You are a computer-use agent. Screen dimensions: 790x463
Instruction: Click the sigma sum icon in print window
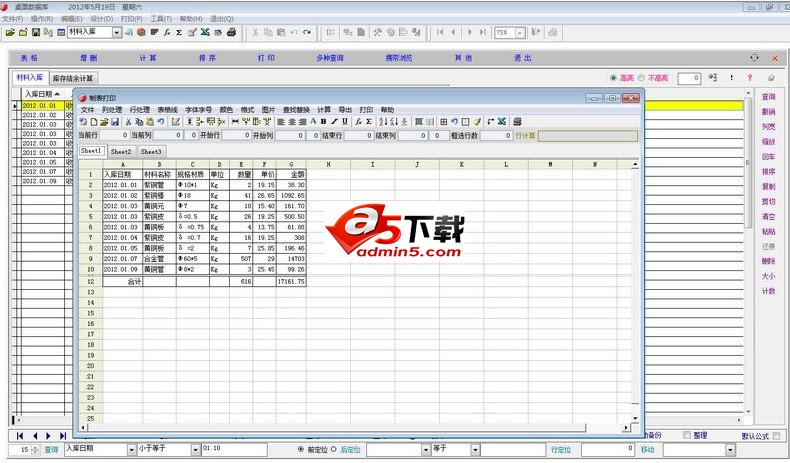coord(369,121)
